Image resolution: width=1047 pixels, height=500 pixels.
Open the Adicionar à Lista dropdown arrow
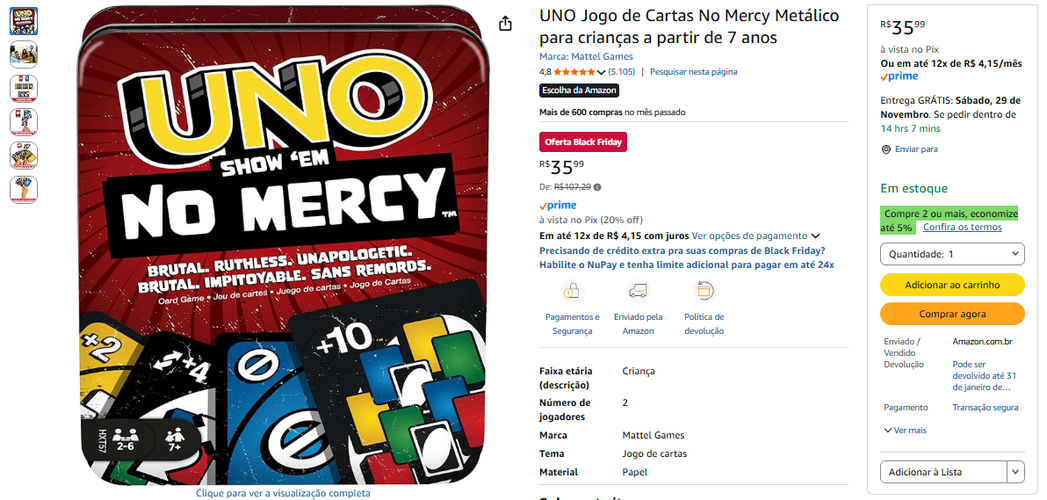click(x=1015, y=472)
